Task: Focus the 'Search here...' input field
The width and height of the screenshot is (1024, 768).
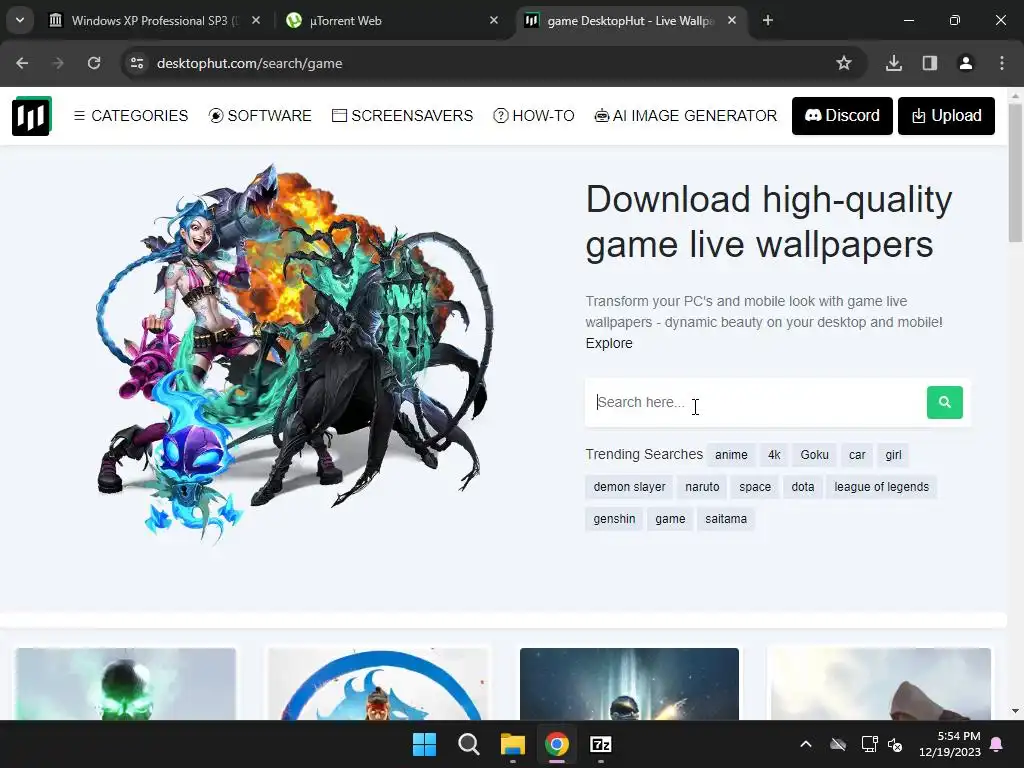Action: [756, 402]
